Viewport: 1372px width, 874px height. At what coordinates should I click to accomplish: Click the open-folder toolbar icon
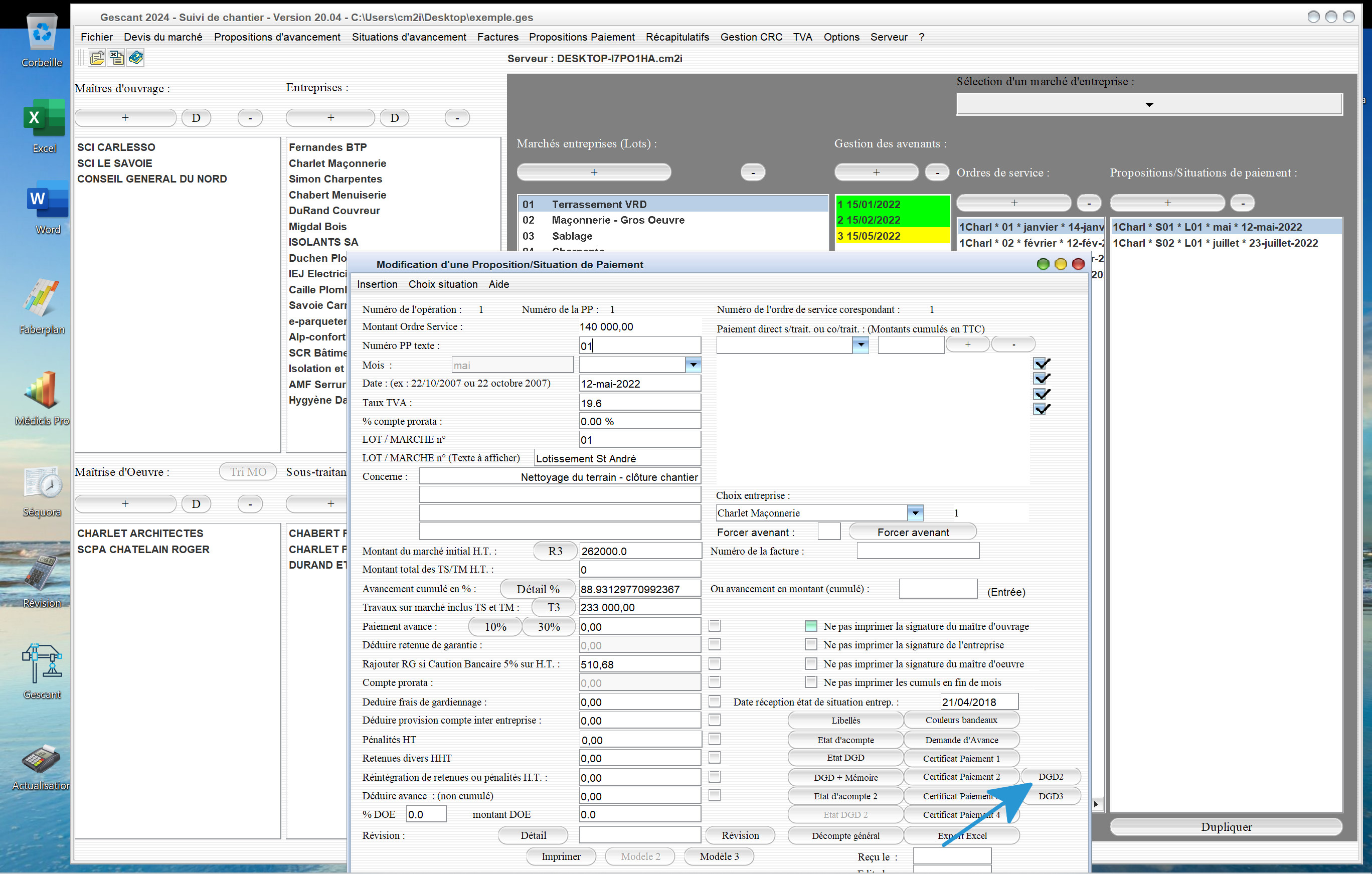97,58
